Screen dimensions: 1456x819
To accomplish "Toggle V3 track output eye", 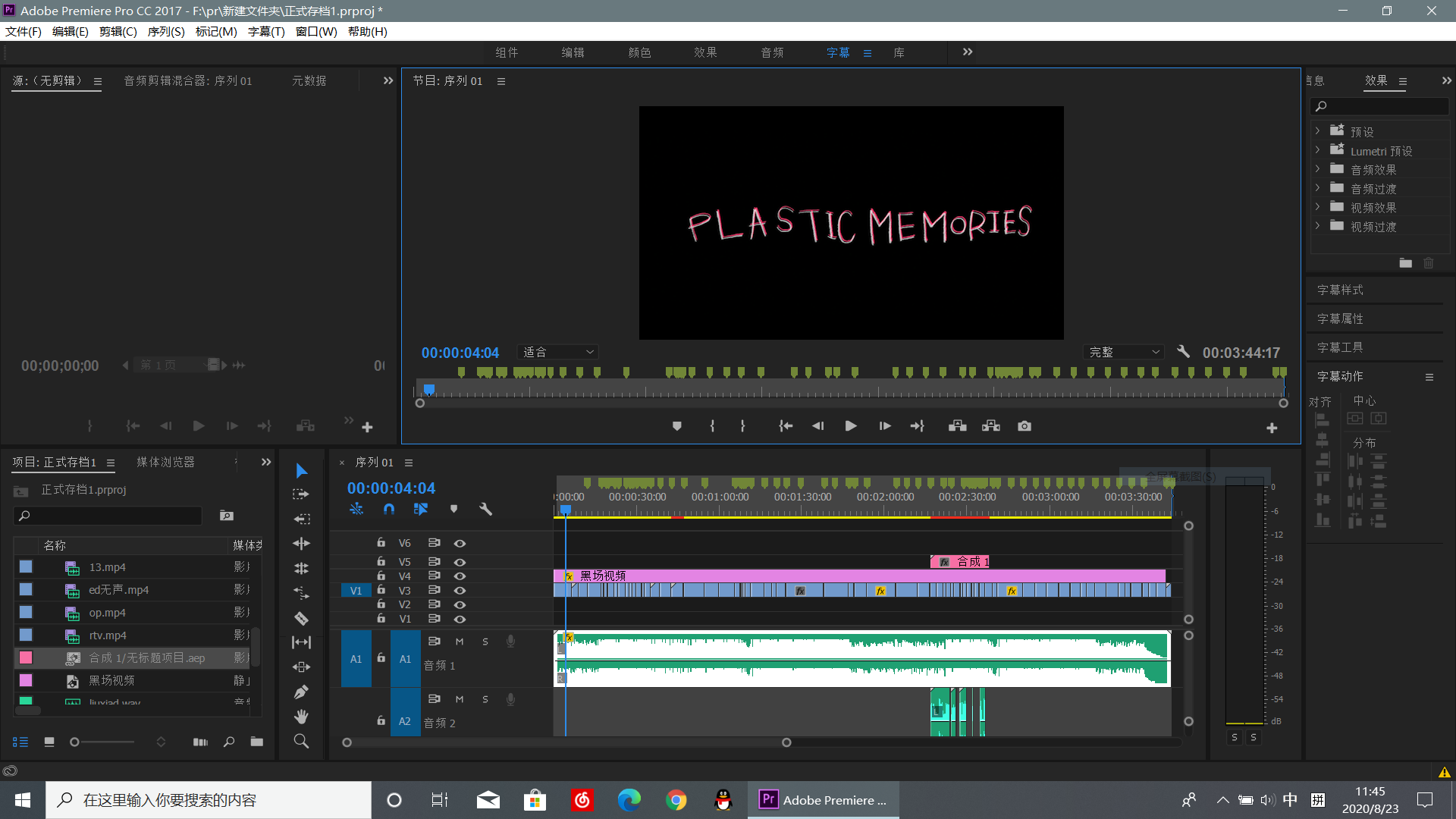I will [x=460, y=590].
